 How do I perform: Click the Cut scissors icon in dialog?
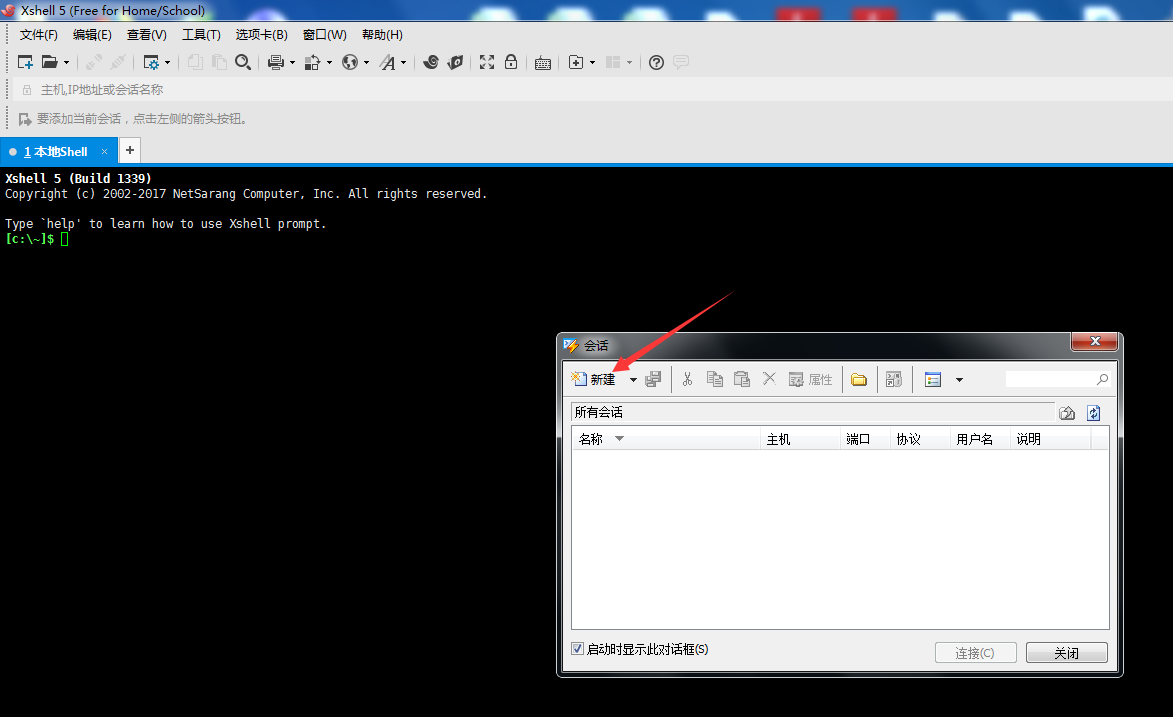tap(687, 379)
